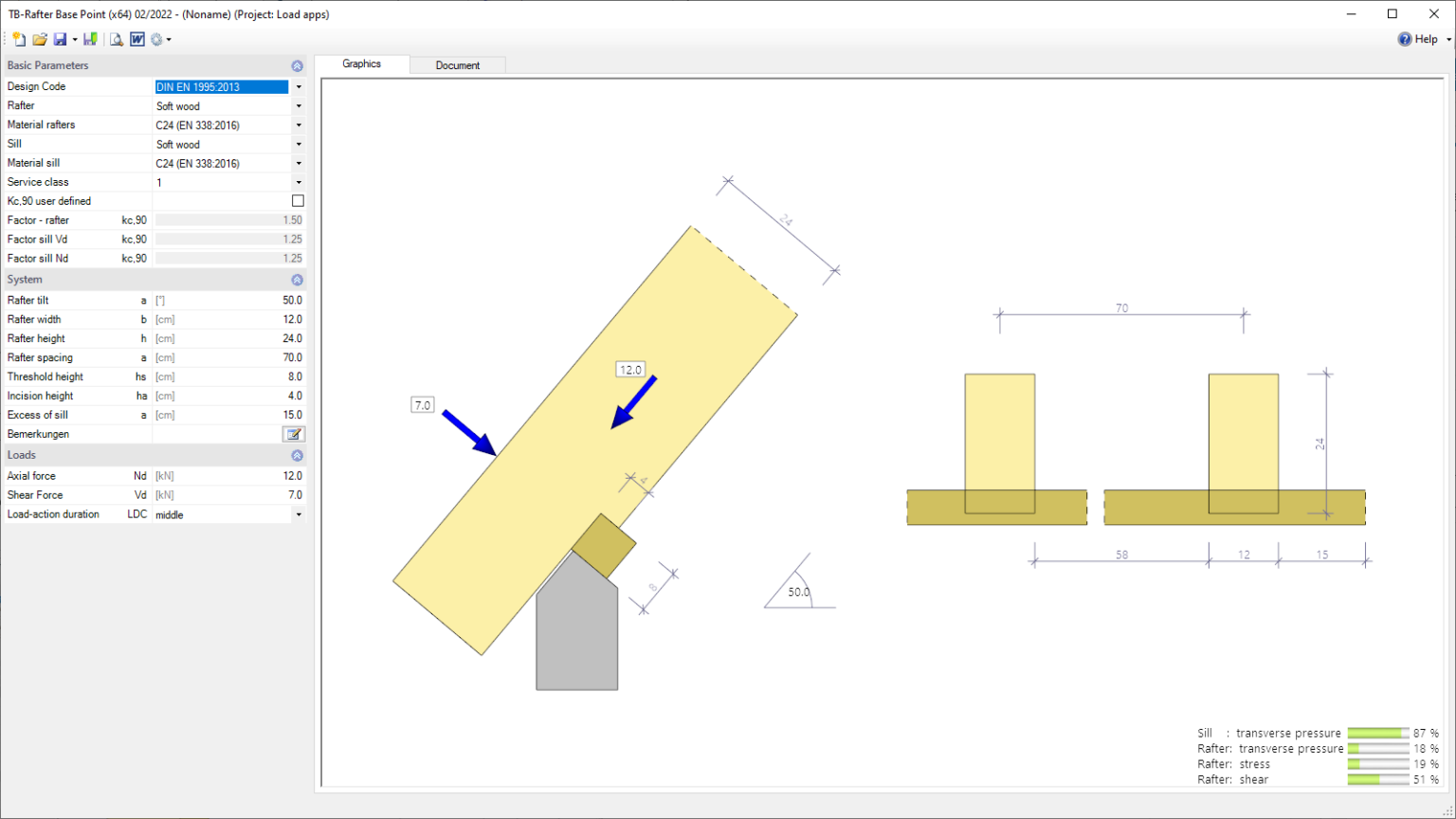Export results to Word

(x=137, y=39)
